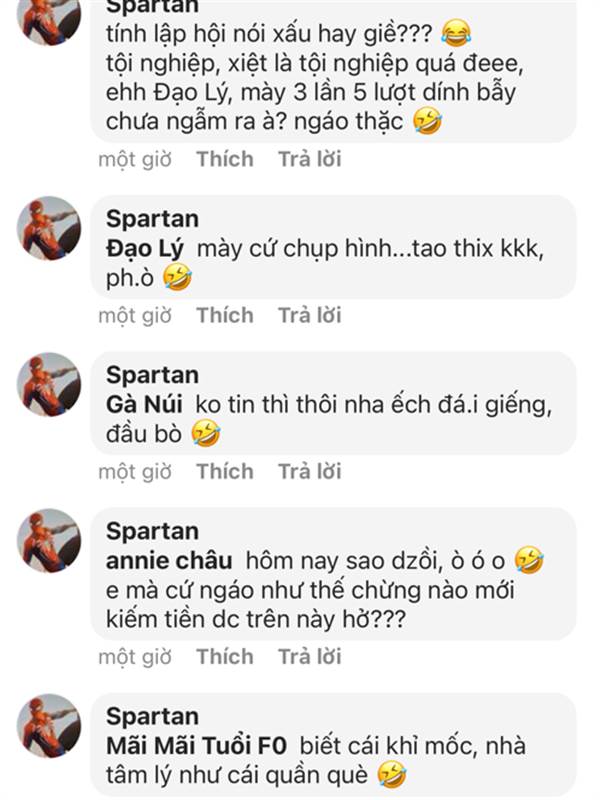Click 'một giờ' timestamp under 'chụp hình' comment

tap(134, 315)
